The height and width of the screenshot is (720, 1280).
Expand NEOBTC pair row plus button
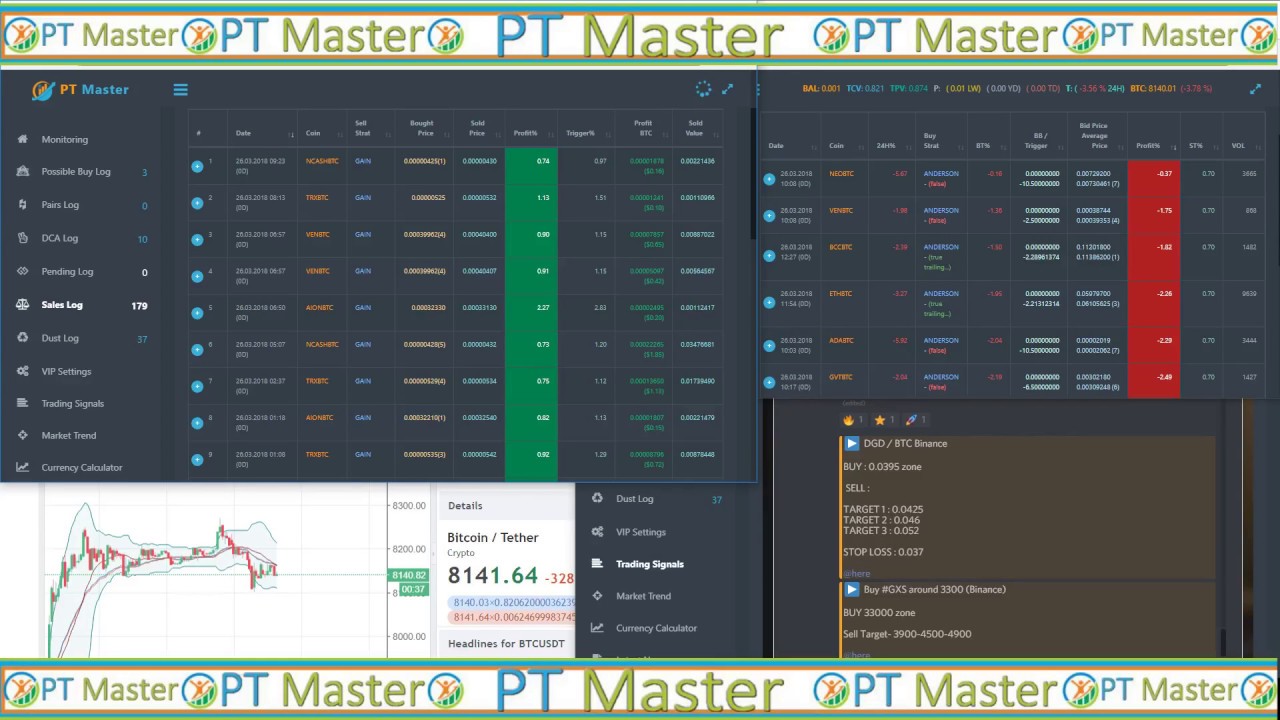[x=769, y=179]
